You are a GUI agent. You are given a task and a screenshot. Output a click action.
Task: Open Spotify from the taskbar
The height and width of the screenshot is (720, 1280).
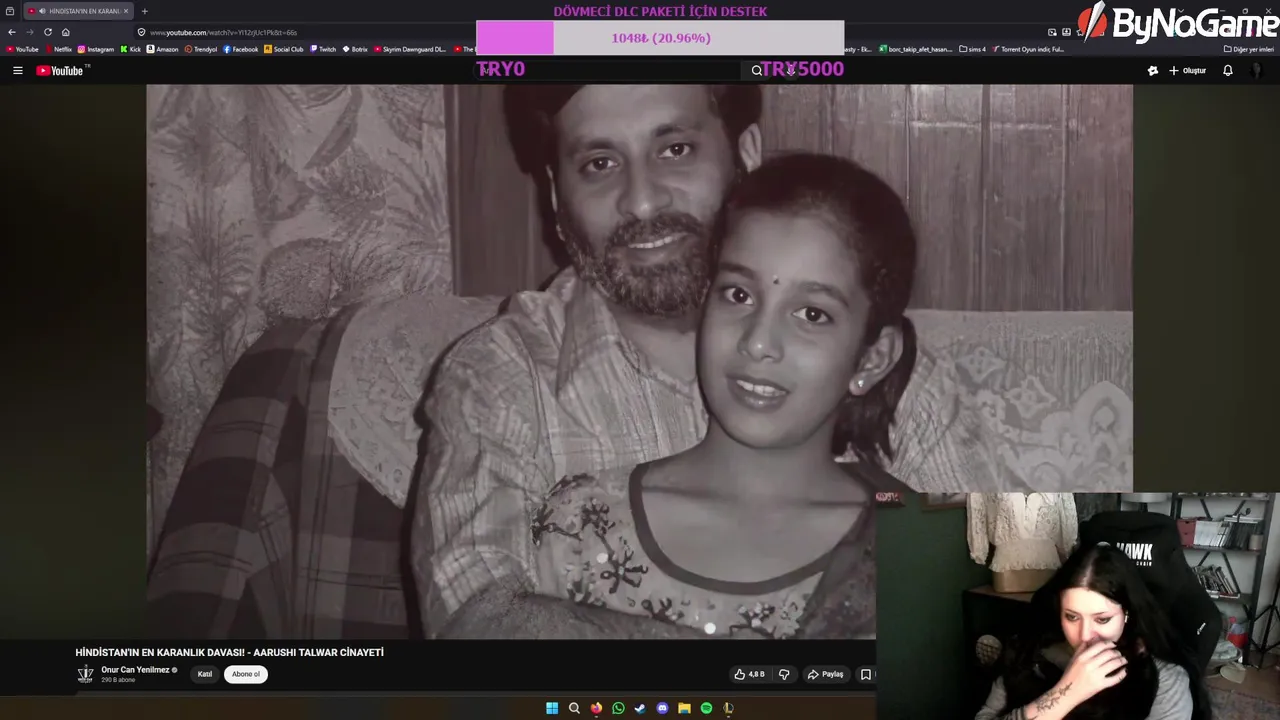tap(706, 708)
